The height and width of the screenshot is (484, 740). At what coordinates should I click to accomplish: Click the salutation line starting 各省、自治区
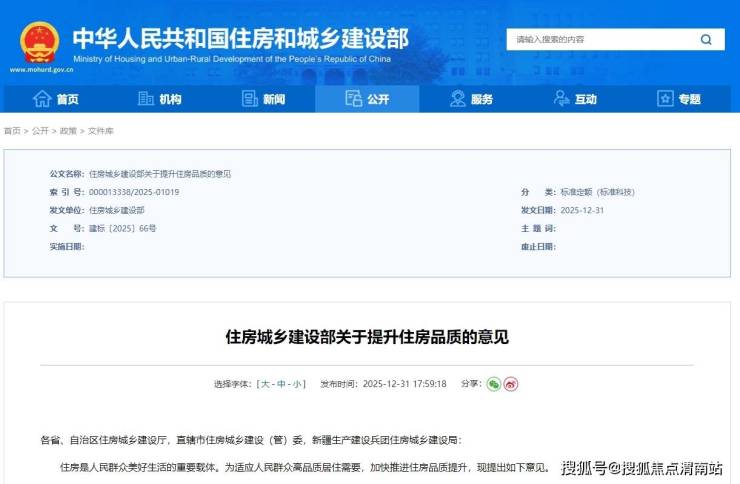click(x=251, y=440)
